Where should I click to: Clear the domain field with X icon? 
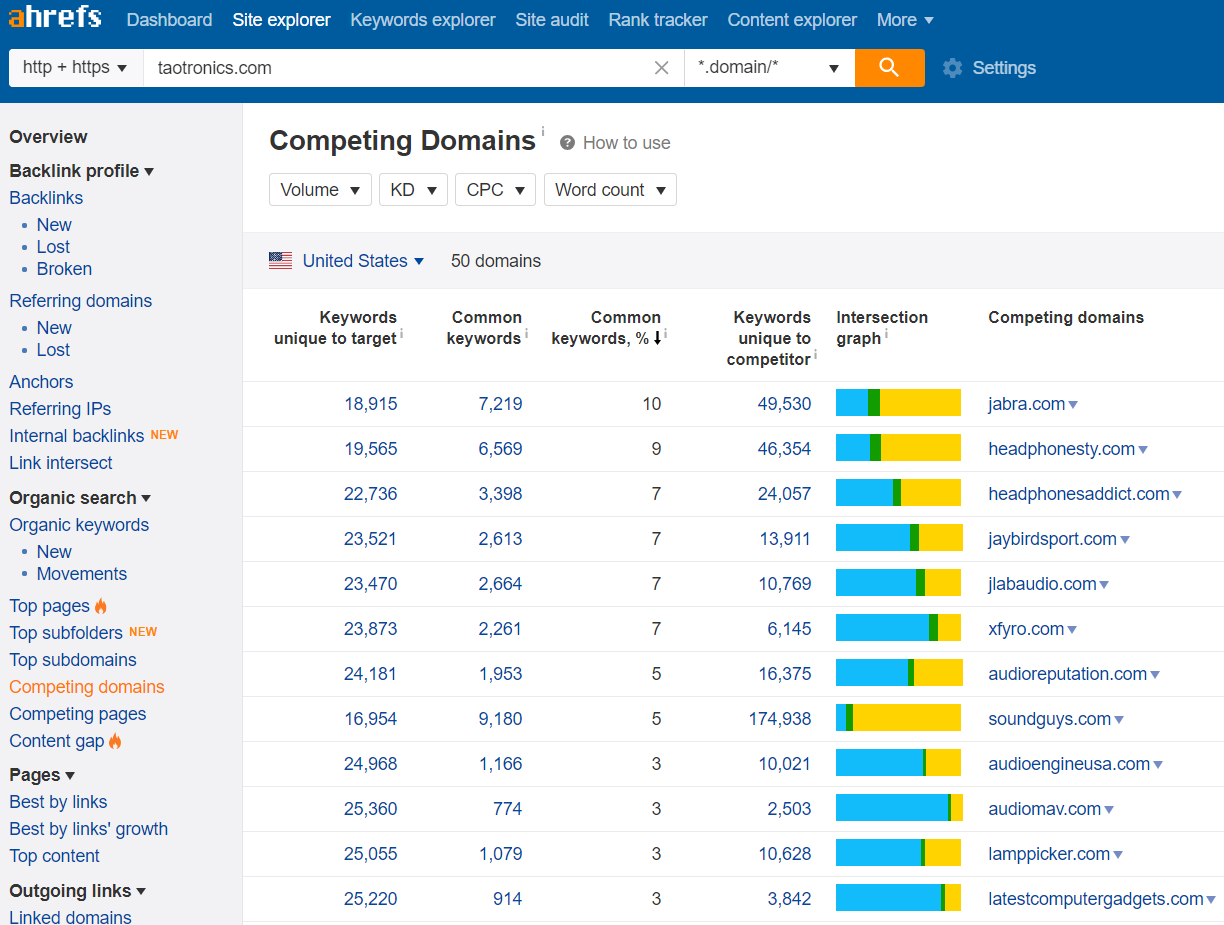[661, 68]
